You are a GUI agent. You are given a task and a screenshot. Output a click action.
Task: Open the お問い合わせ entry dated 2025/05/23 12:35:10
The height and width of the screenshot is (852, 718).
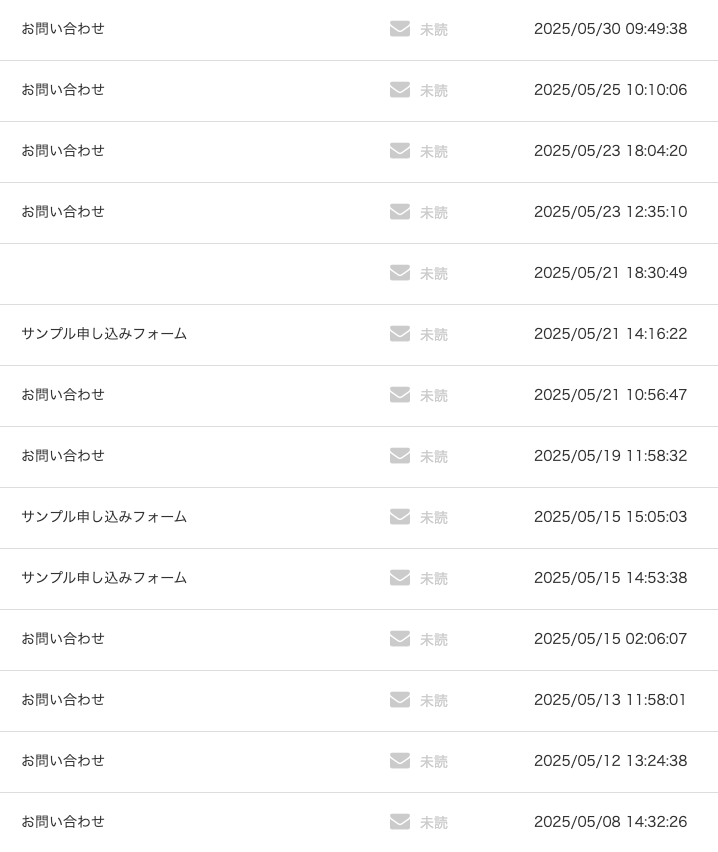(63, 212)
